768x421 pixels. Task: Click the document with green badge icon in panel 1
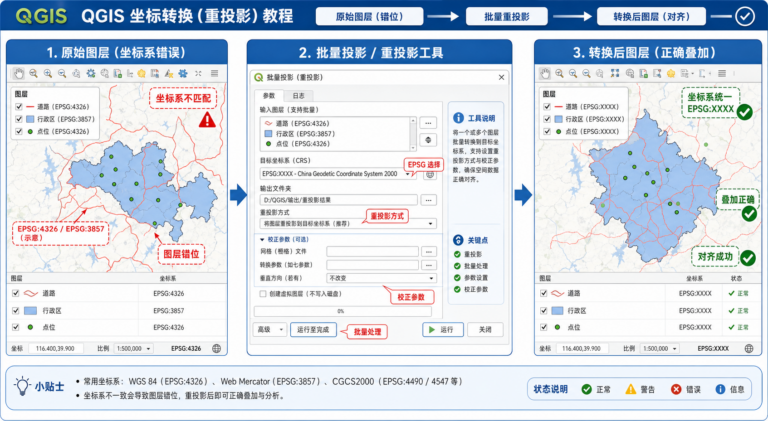point(118,73)
